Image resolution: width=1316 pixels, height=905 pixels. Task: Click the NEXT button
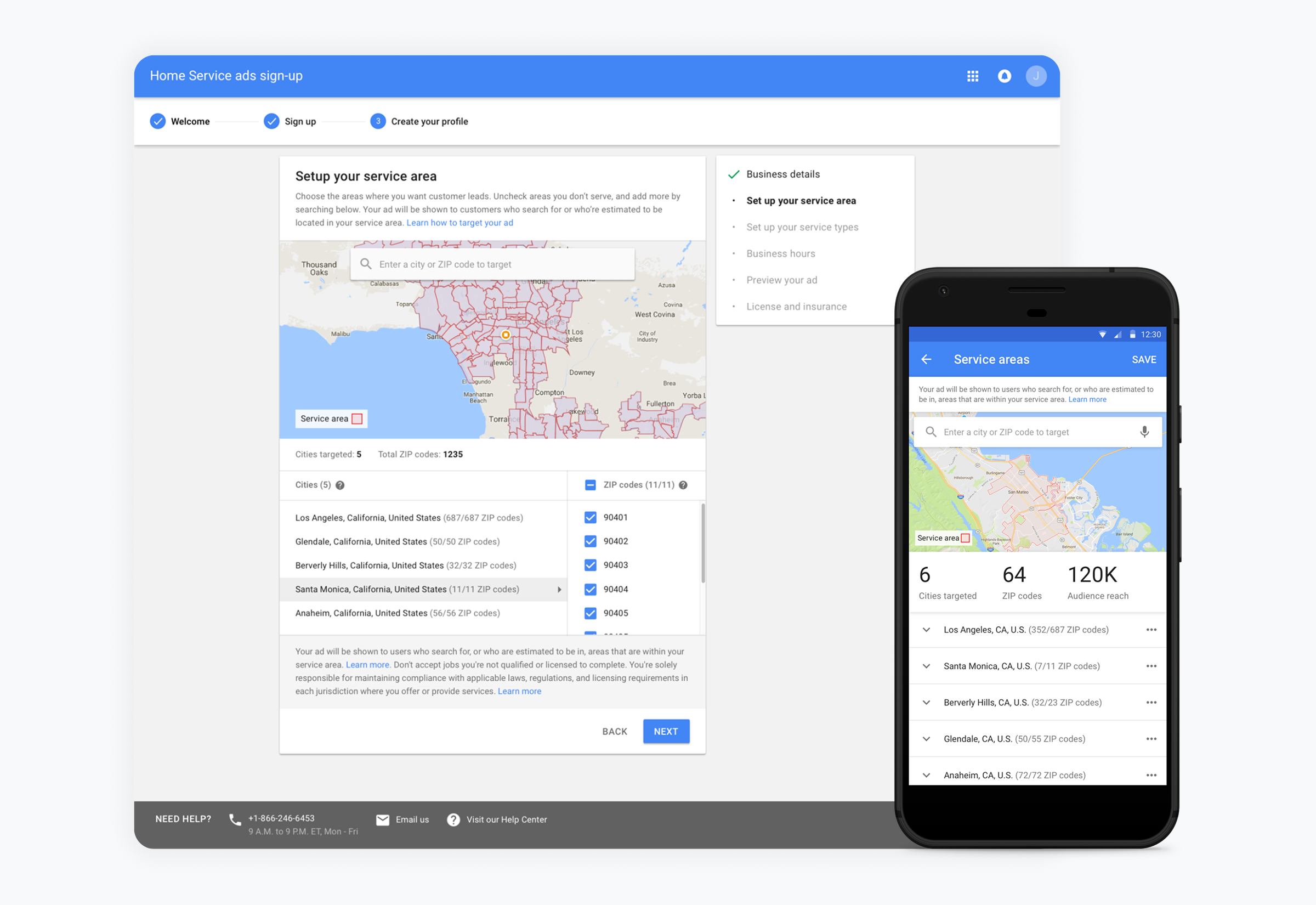click(x=665, y=732)
